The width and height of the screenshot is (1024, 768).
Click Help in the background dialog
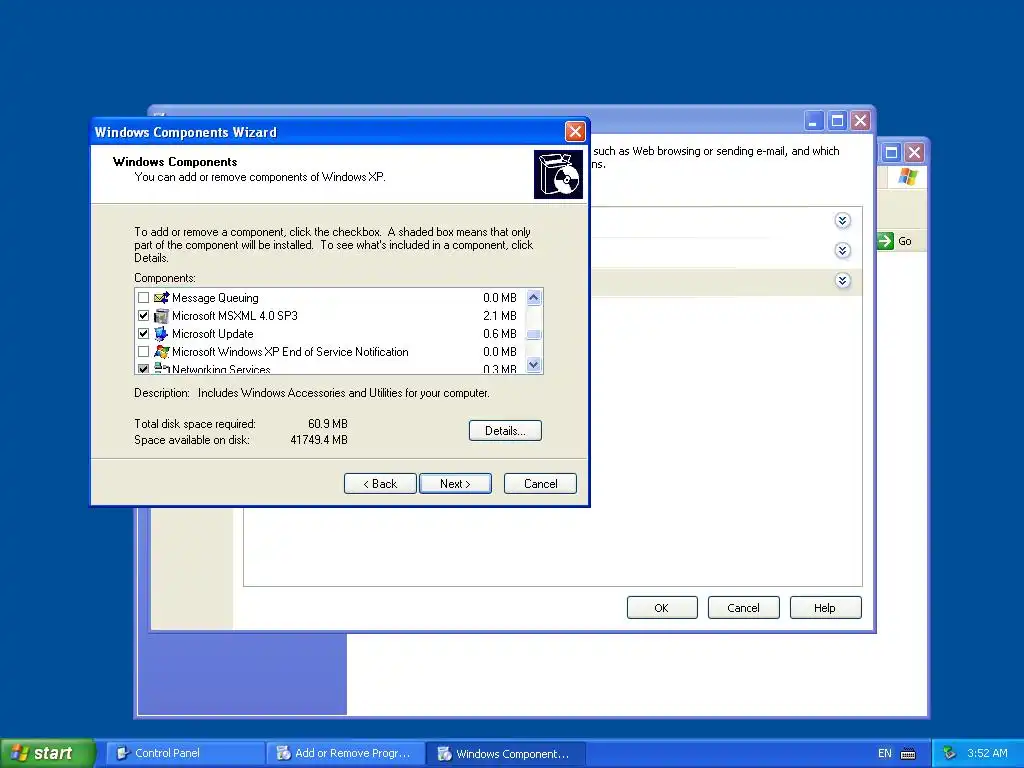[x=825, y=608]
